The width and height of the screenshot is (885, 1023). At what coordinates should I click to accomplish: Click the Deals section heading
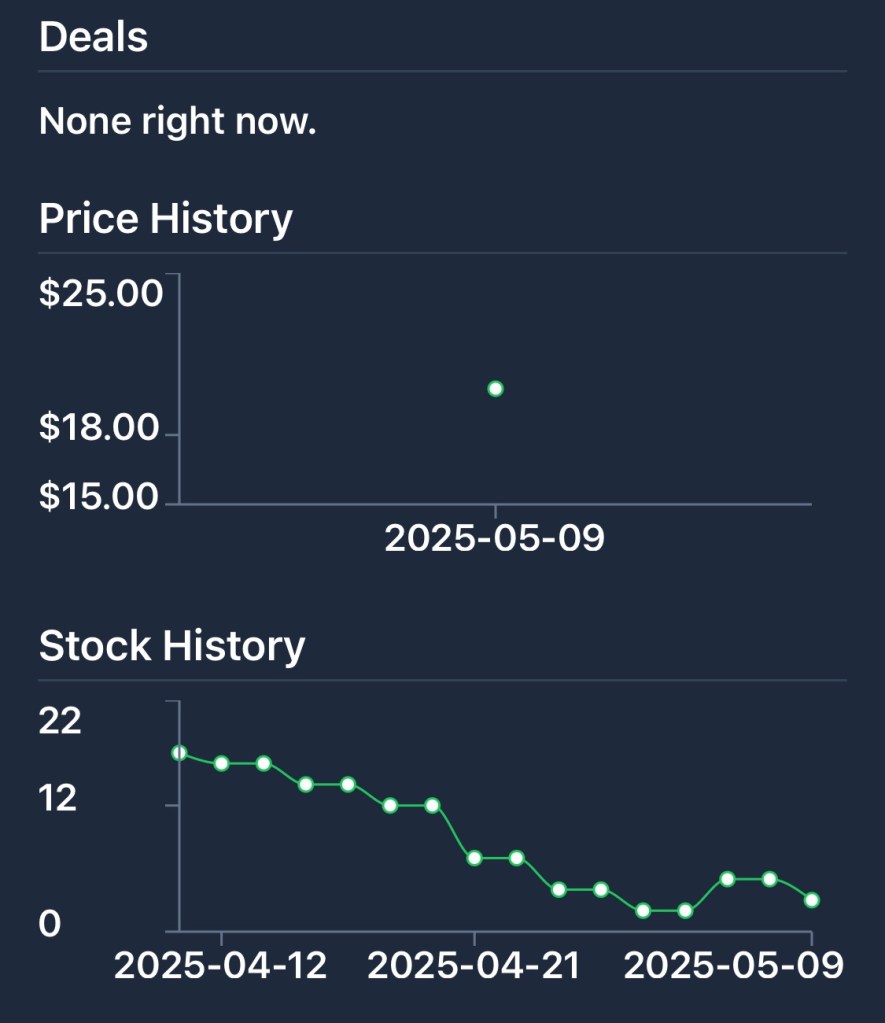[x=93, y=37]
